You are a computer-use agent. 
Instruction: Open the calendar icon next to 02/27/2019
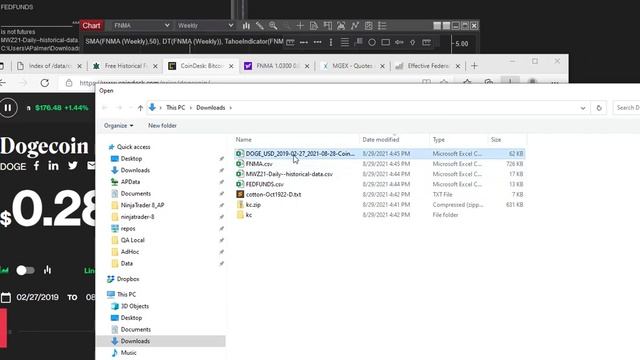tap(6, 297)
